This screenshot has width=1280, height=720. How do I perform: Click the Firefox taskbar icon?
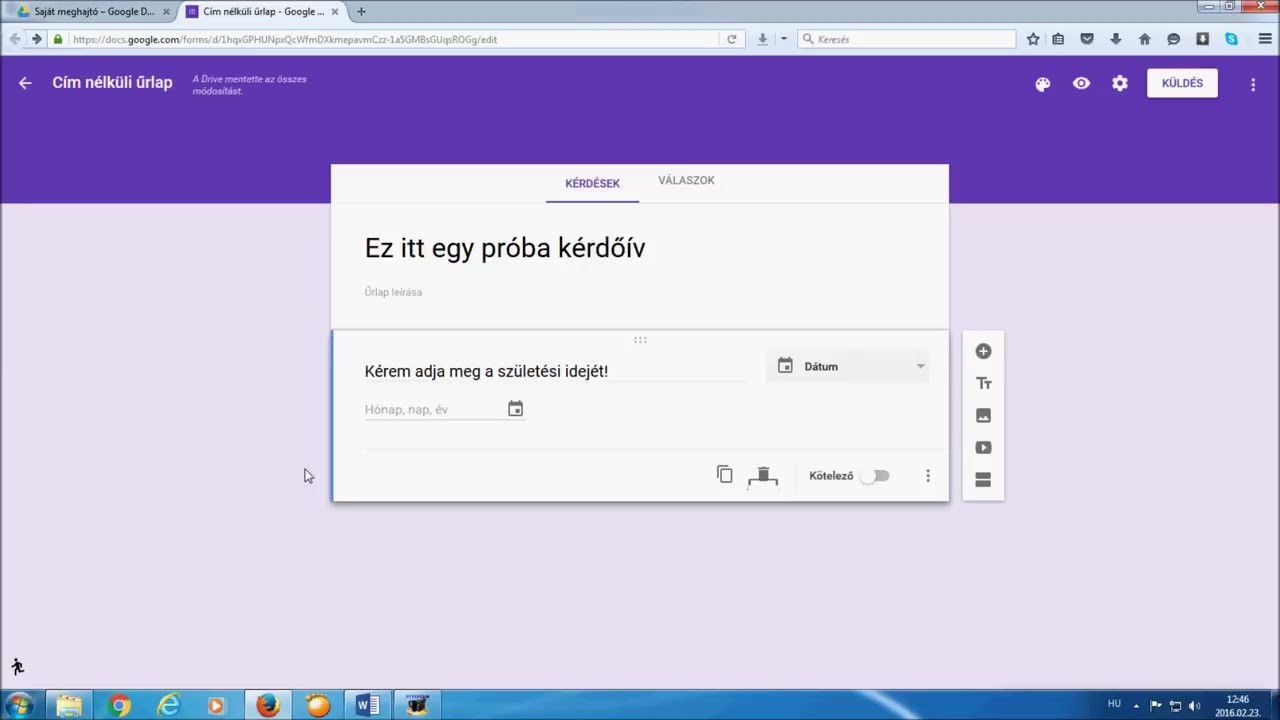pyautogui.click(x=268, y=705)
